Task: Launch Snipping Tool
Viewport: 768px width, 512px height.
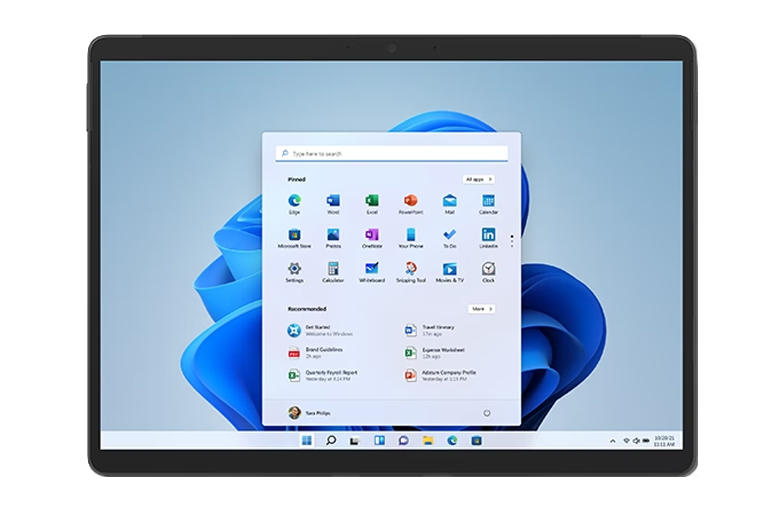Action: pyautogui.click(x=410, y=272)
